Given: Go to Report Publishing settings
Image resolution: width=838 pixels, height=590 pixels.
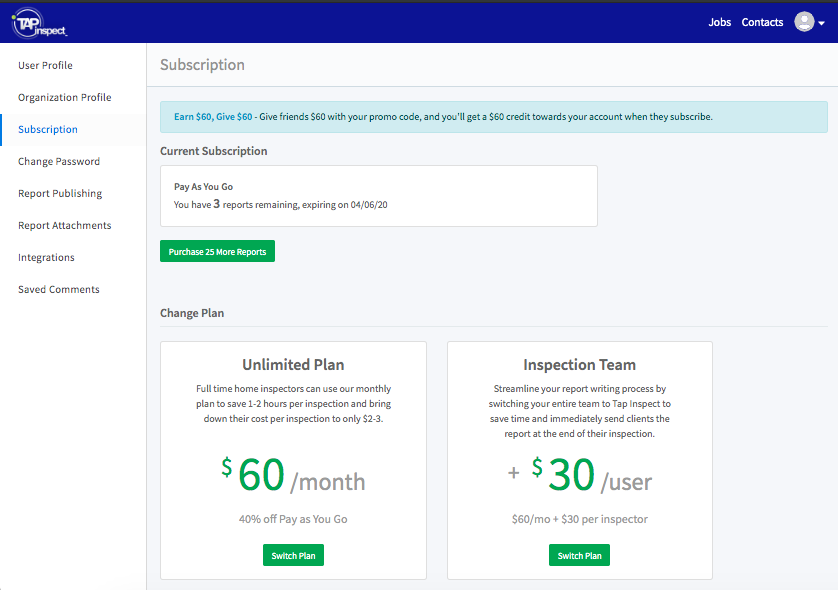Looking at the screenshot, I should (x=60, y=193).
